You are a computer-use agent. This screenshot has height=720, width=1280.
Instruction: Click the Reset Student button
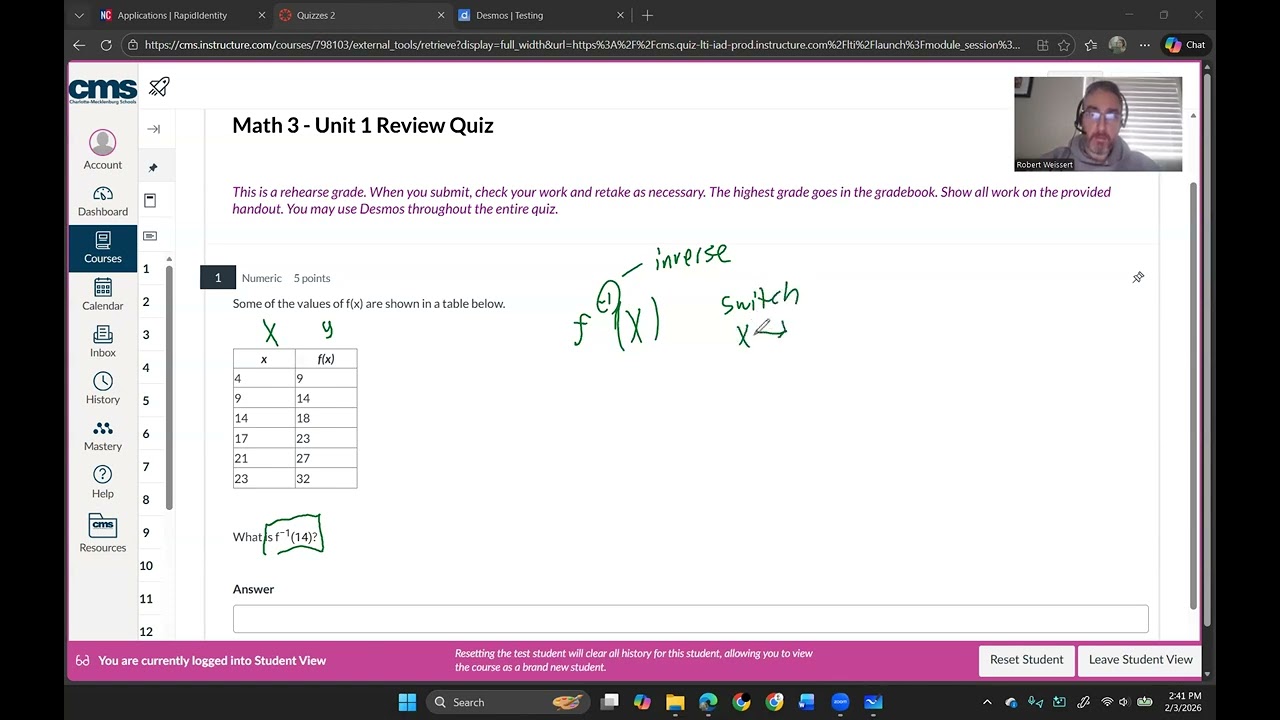1026,660
